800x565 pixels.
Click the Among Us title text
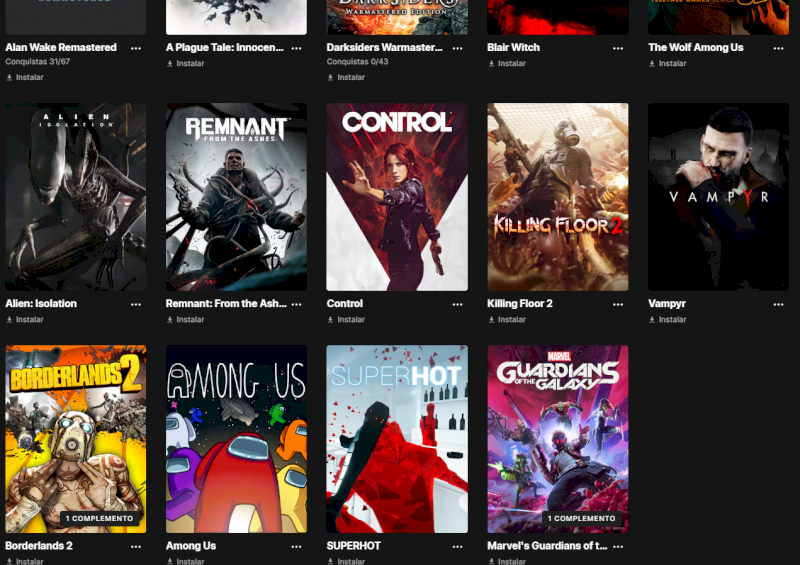(191, 546)
